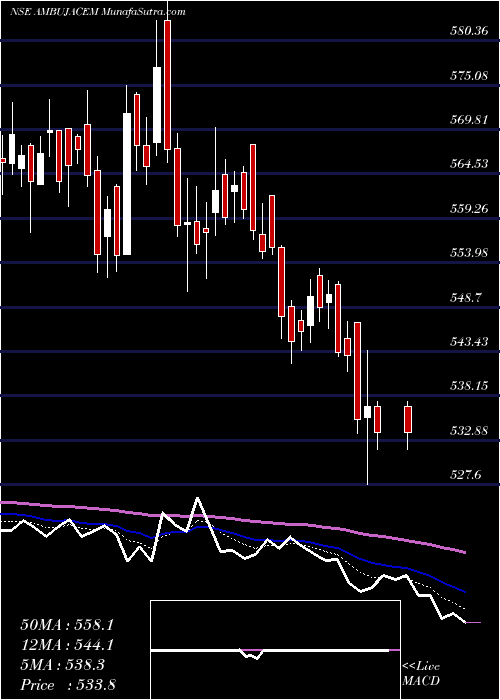Click the tallest red candle near 580

pyautogui.click(x=167, y=85)
